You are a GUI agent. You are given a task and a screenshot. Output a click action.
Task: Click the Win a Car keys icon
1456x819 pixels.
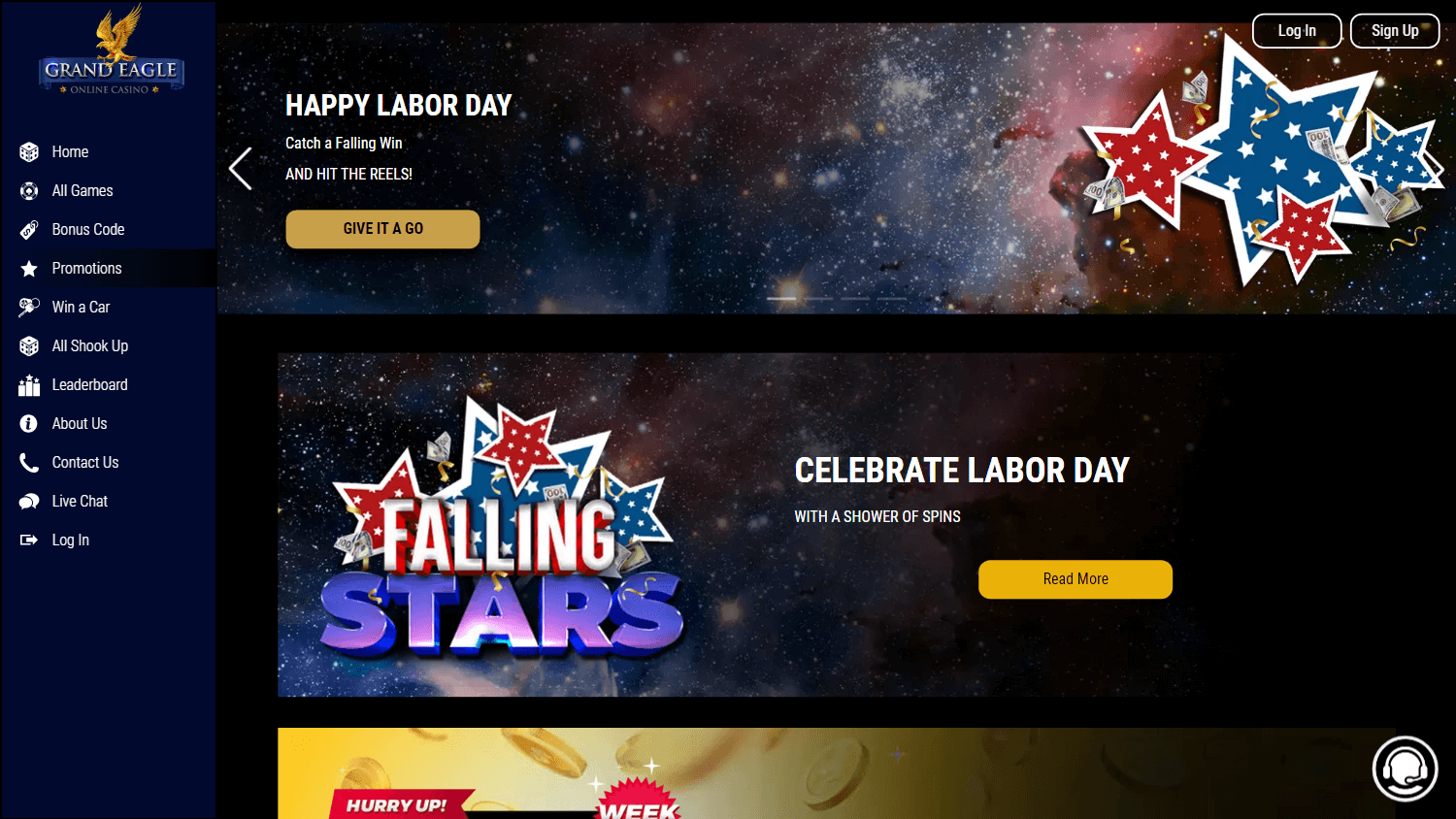(x=29, y=308)
